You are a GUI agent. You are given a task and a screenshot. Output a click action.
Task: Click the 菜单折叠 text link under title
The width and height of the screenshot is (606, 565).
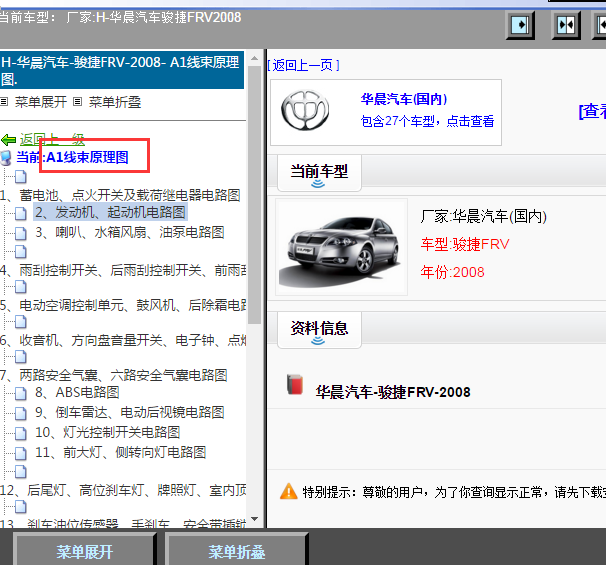[115, 102]
